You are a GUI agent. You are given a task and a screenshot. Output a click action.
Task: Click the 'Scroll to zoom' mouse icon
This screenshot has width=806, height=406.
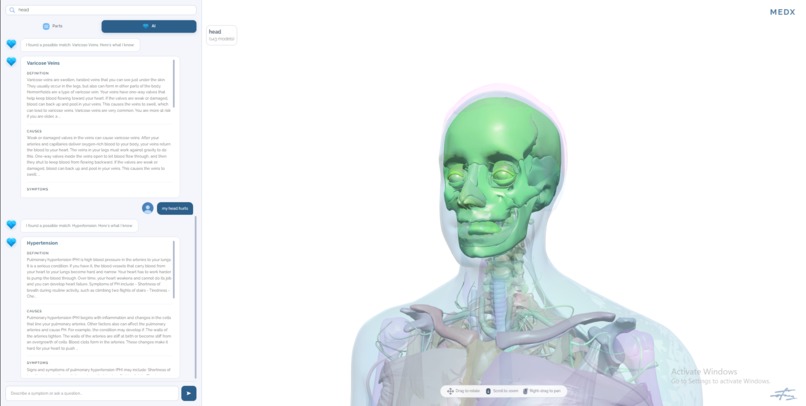488,391
